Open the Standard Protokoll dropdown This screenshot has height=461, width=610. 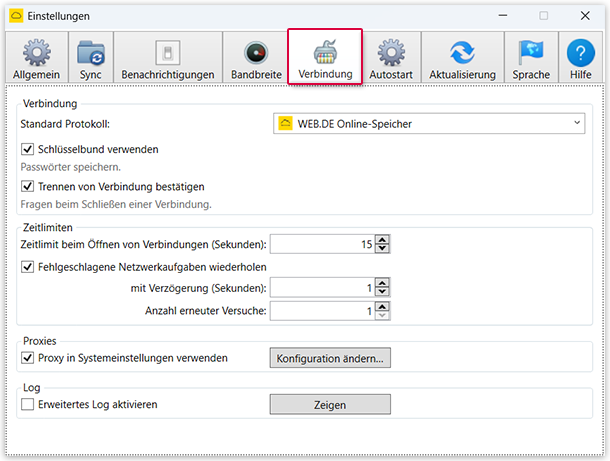click(x=429, y=124)
